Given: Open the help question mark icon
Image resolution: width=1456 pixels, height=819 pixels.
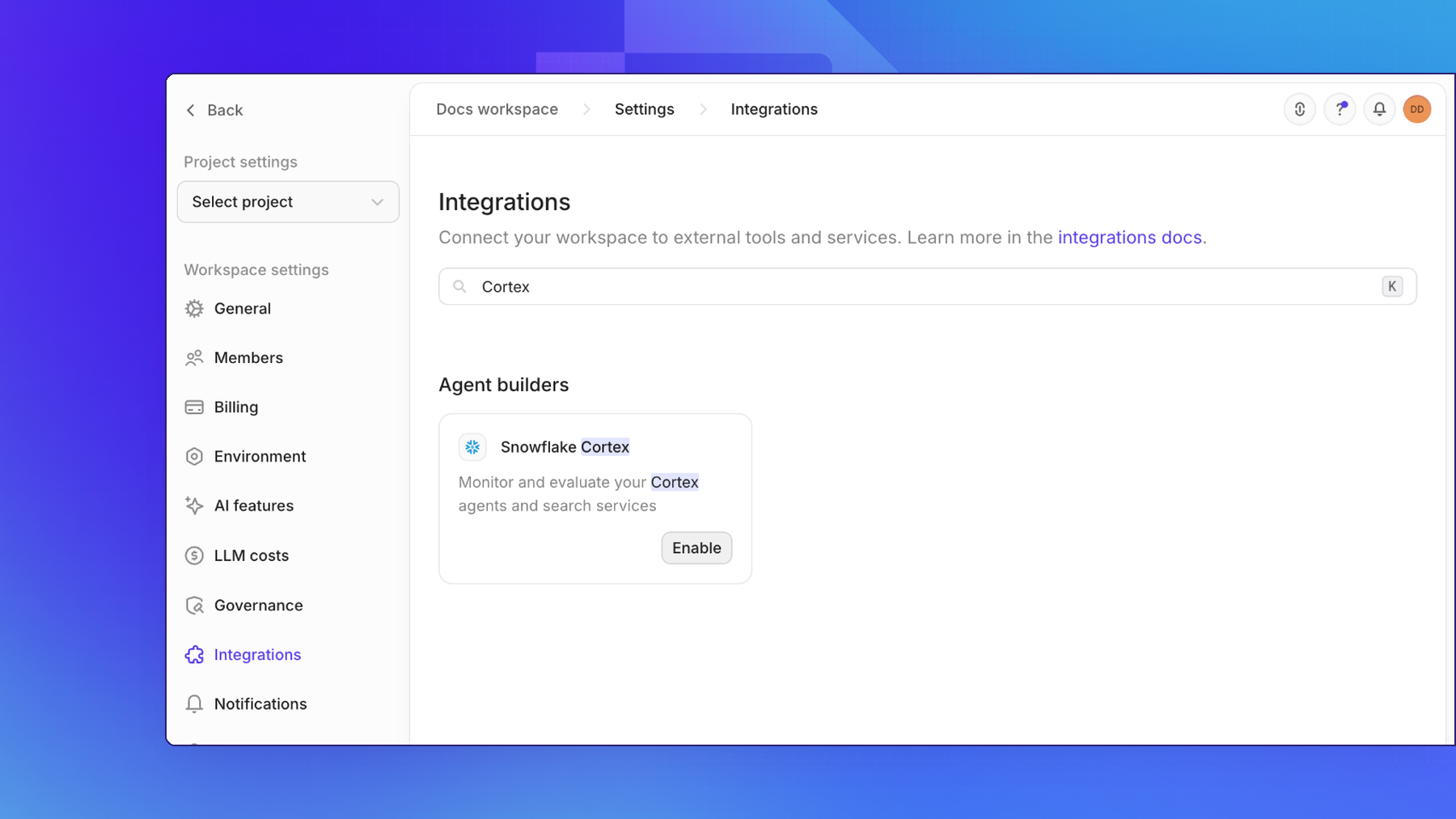Looking at the screenshot, I should (1340, 109).
